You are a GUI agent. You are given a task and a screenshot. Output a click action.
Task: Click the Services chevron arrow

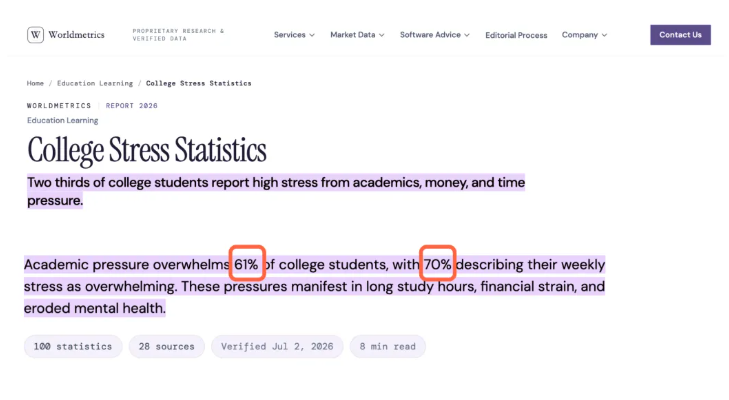click(312, 35)
